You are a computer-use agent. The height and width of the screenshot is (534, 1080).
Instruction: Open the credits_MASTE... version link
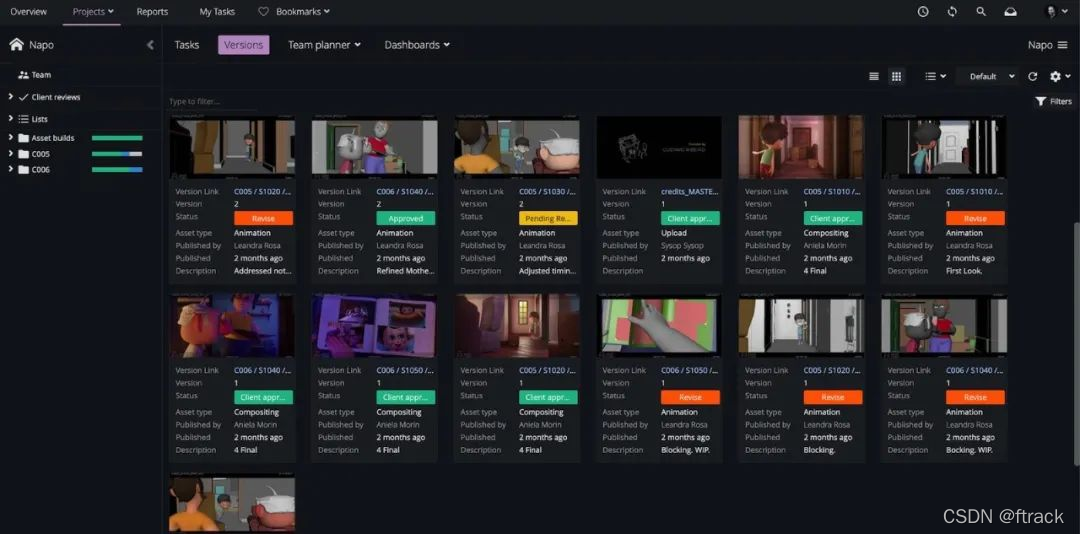(690, 192)
